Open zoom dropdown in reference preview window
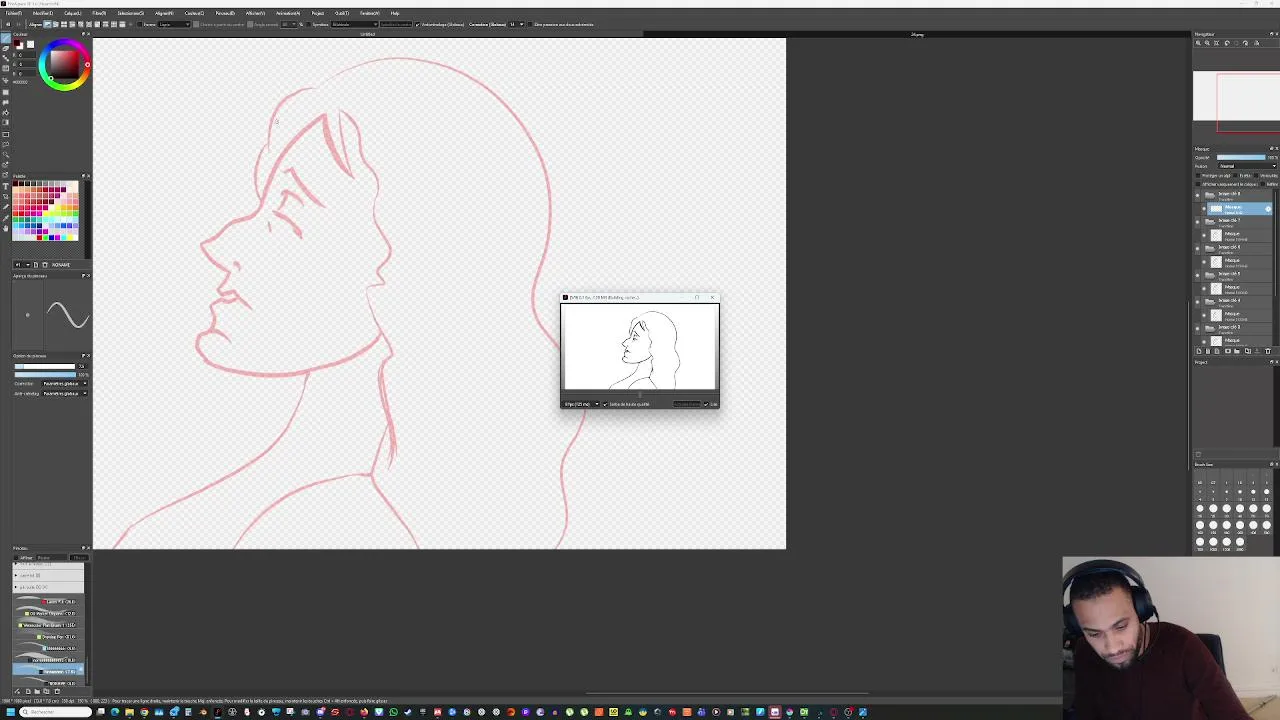The image size is (1280, 720). pos(581,404)
